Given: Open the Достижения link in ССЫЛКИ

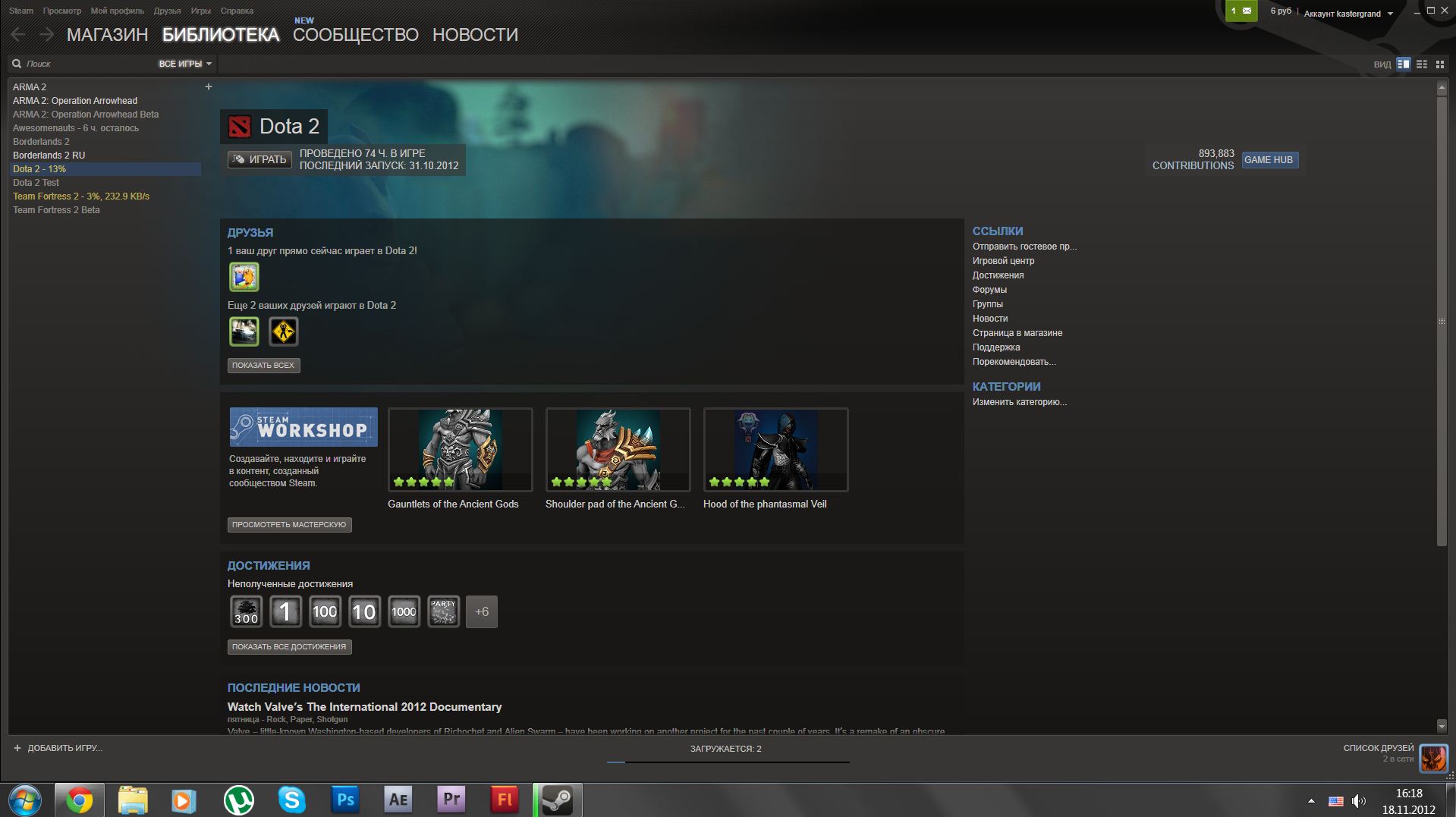Looking at the screenshot, I should 998,275.
